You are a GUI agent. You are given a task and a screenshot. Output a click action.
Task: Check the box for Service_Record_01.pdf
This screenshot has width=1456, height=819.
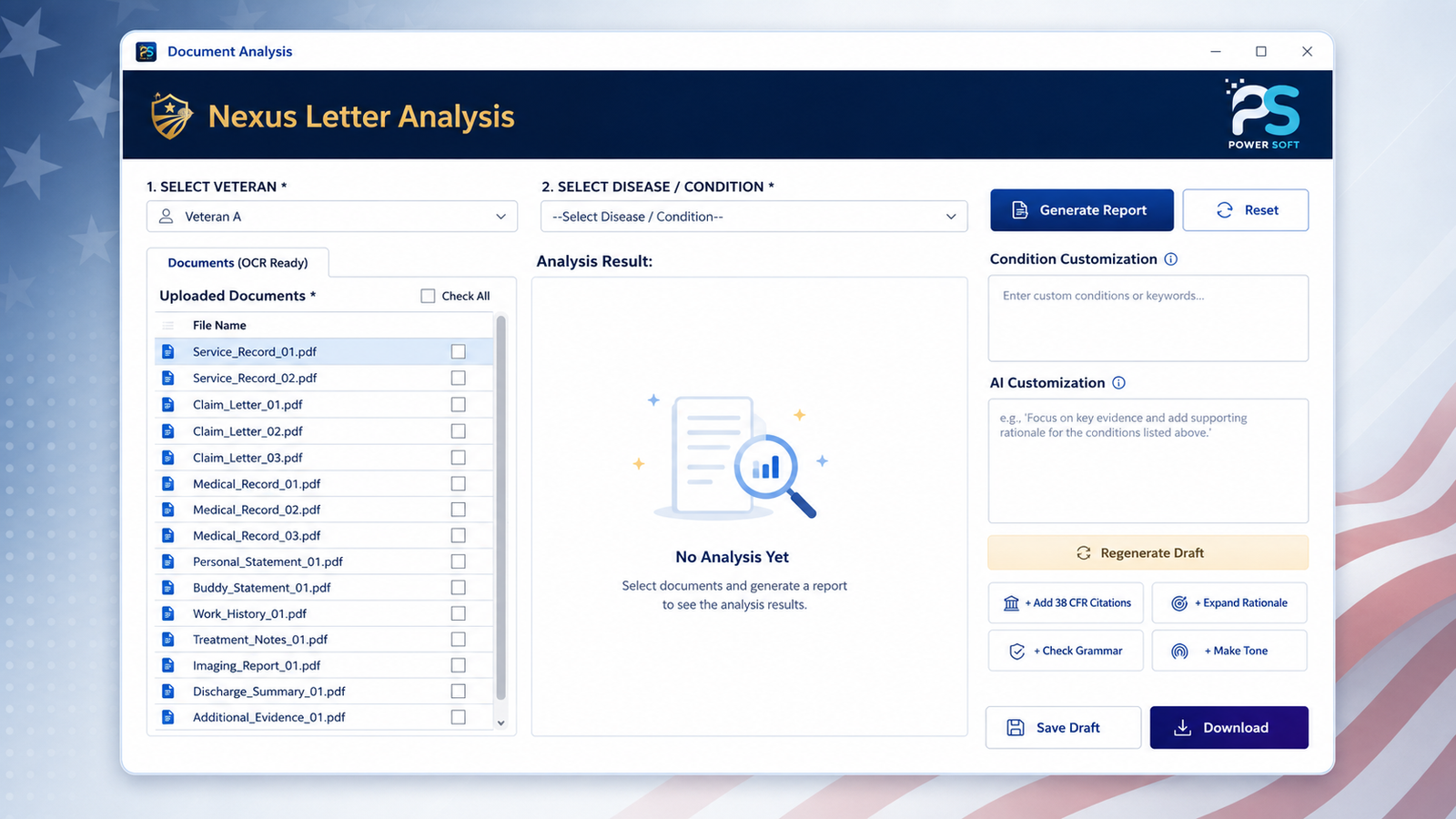459,351
